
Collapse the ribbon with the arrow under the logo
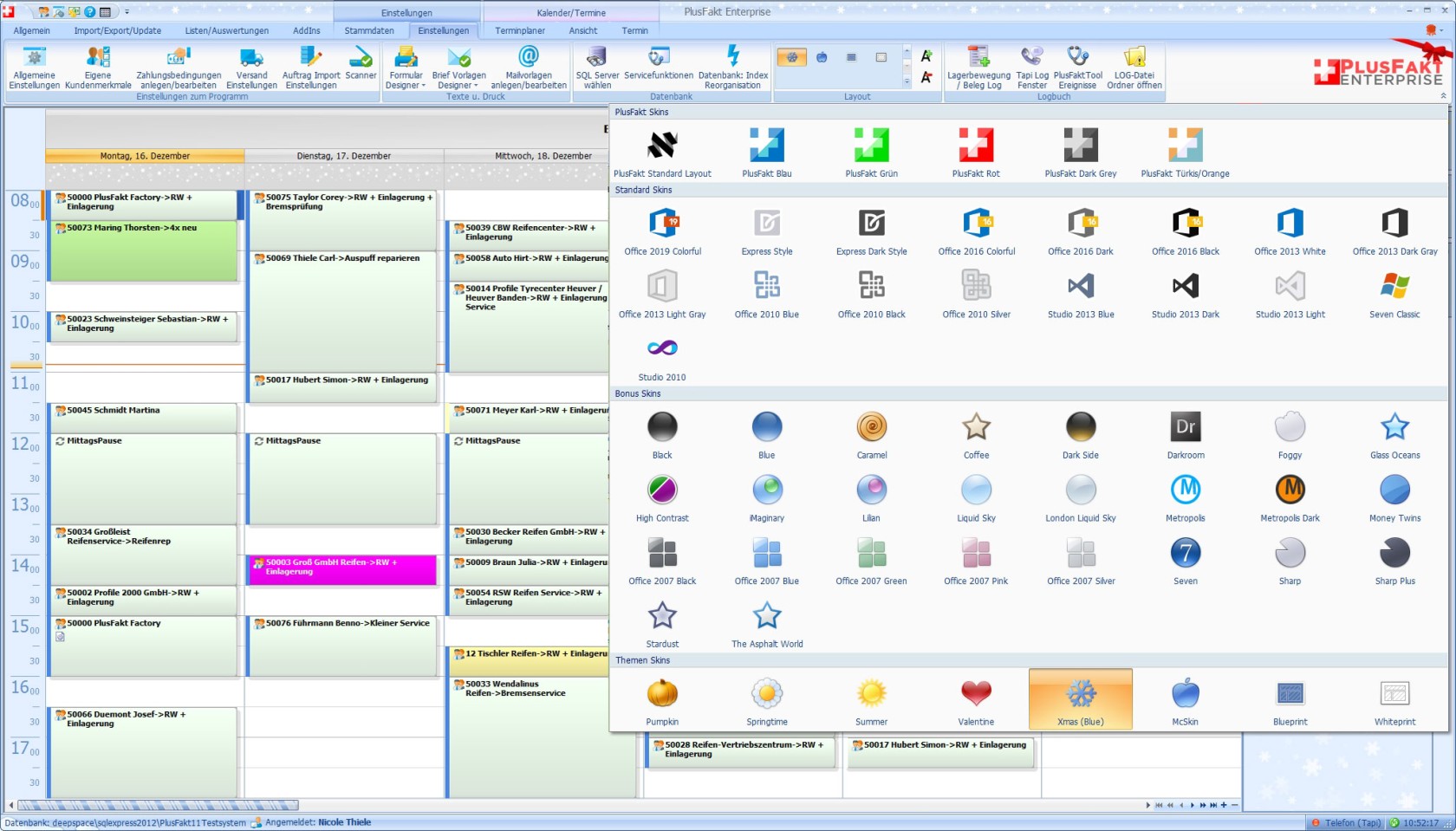1443,96
